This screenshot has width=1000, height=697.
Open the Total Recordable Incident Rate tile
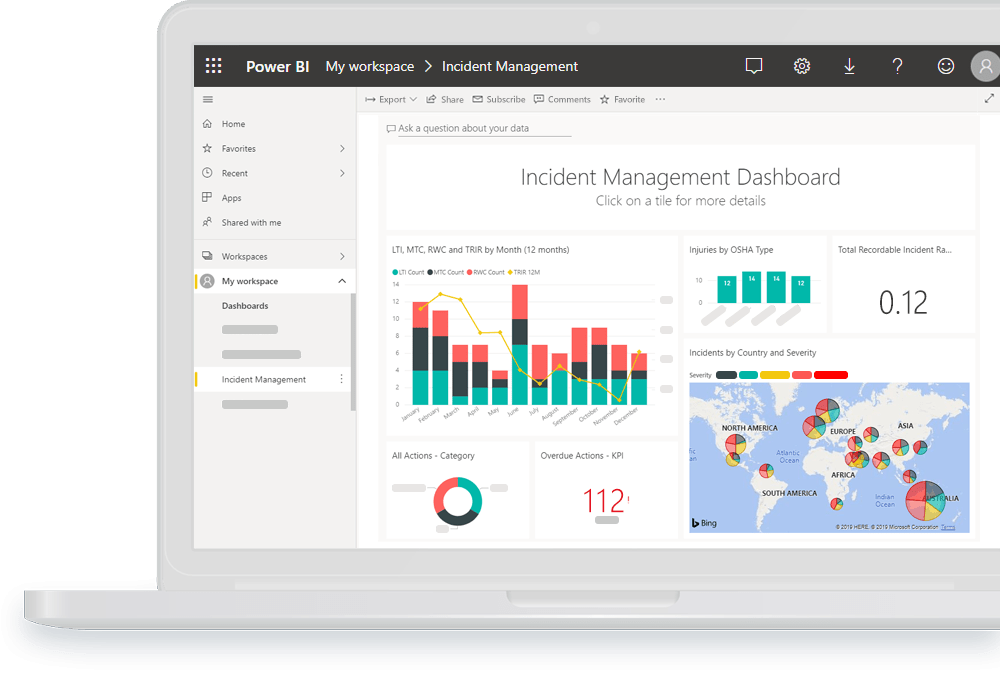pyautogui.click(x=904, y=284)
